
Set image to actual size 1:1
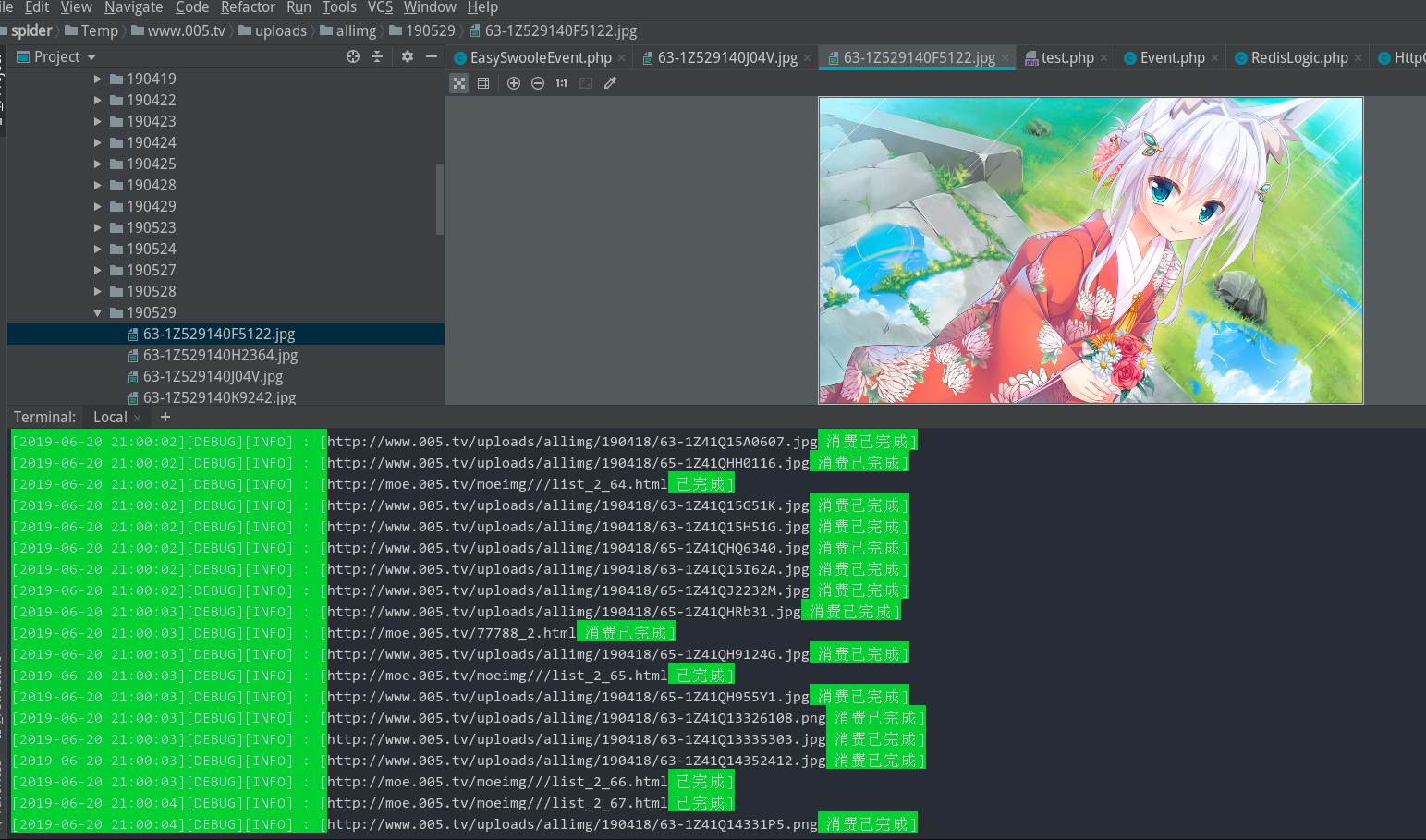pyautogui.click(x=562, y=83)
